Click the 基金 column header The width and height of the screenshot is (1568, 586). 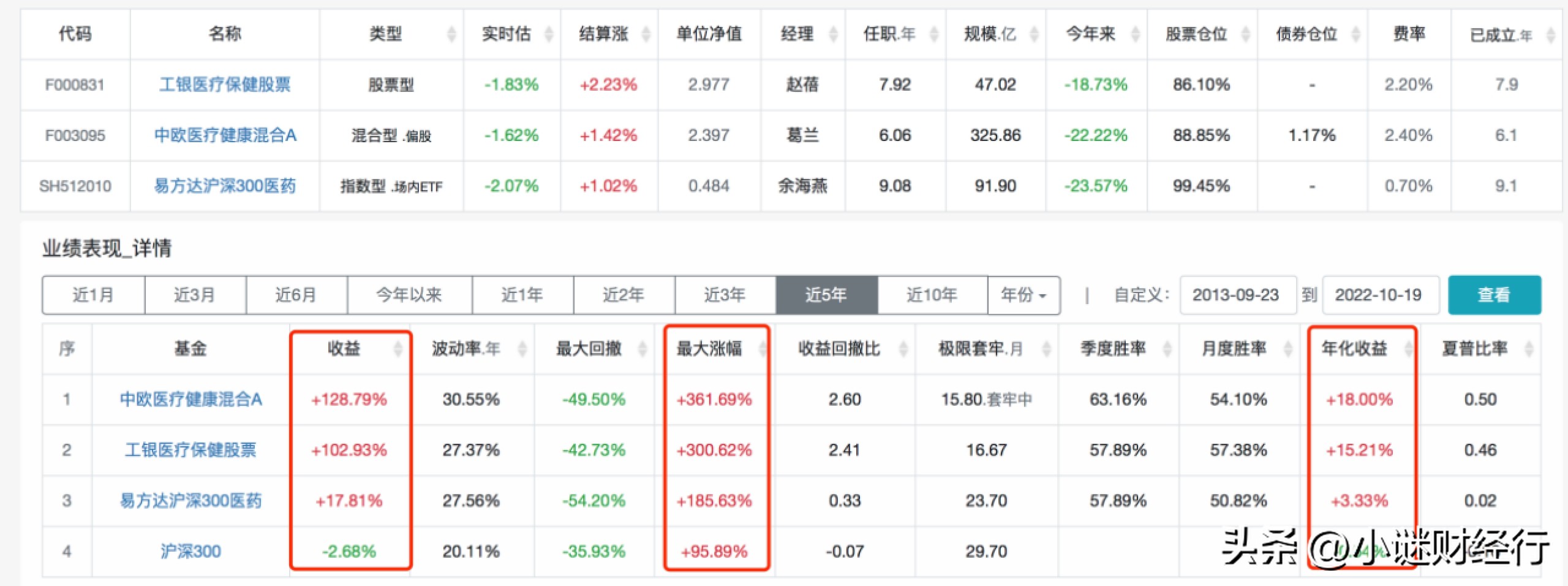pyautogui.click(x=190, y=349)
